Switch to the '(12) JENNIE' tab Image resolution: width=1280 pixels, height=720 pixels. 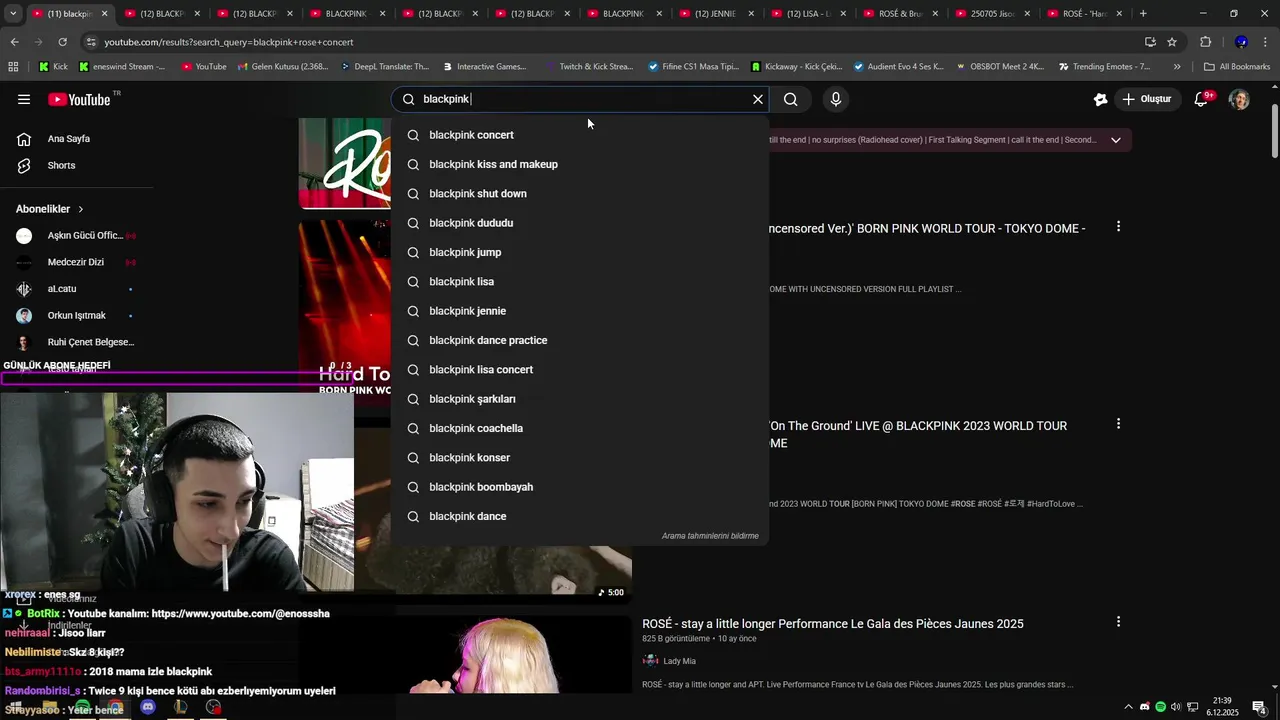pos(715,14)
